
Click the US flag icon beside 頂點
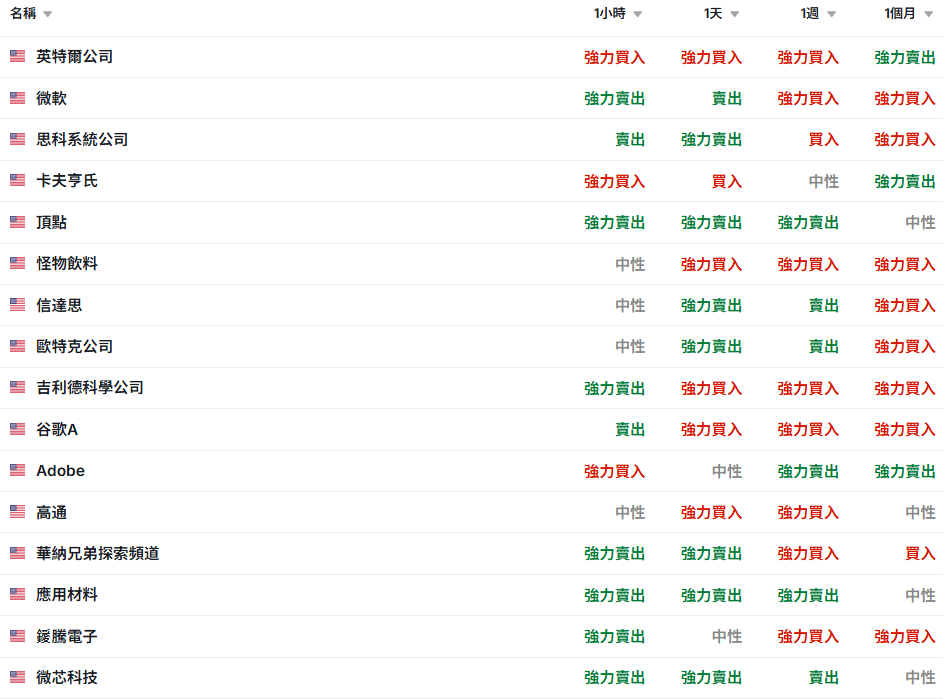click(x=18, y=222)
